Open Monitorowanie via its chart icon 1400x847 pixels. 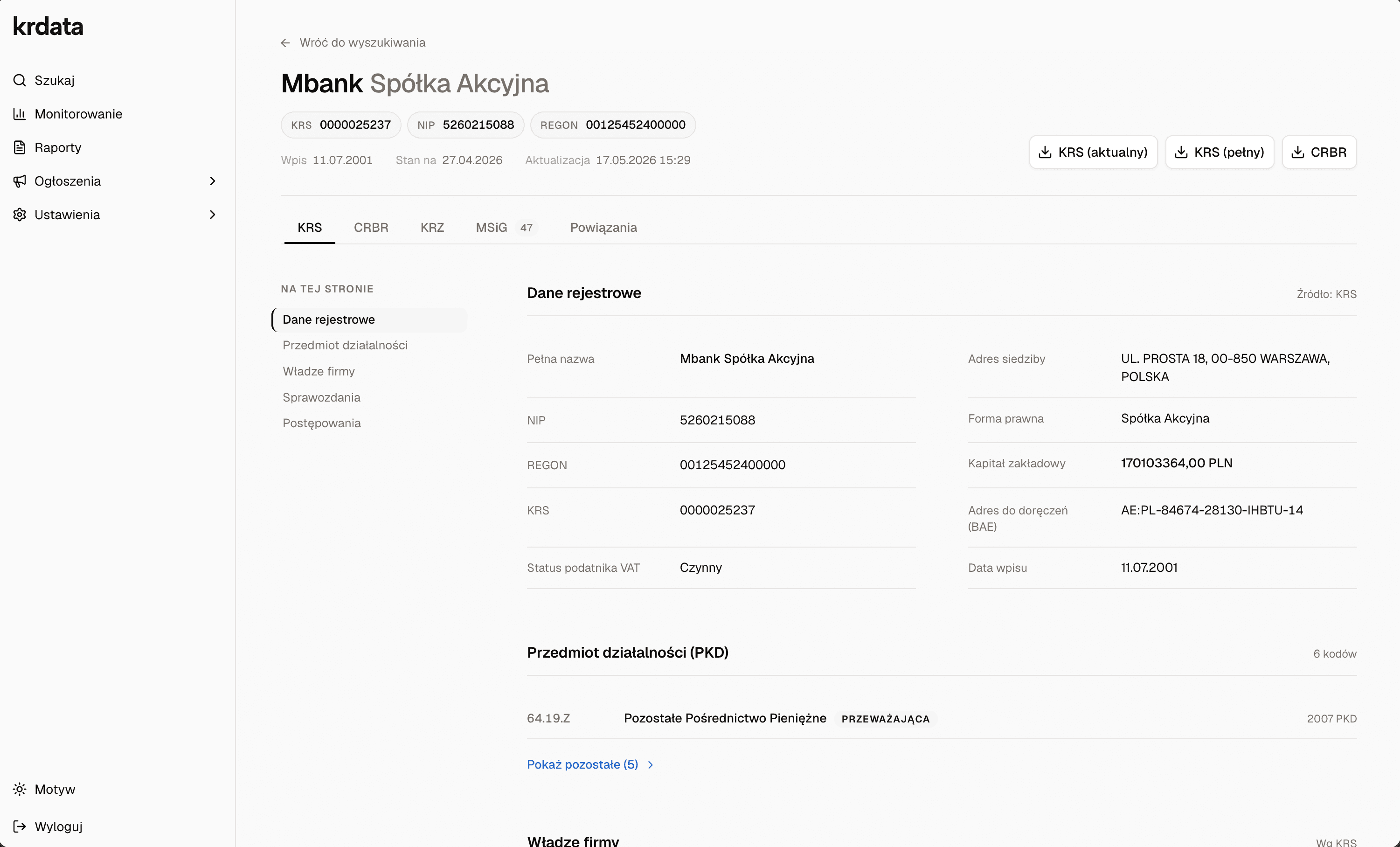point(20,114)
